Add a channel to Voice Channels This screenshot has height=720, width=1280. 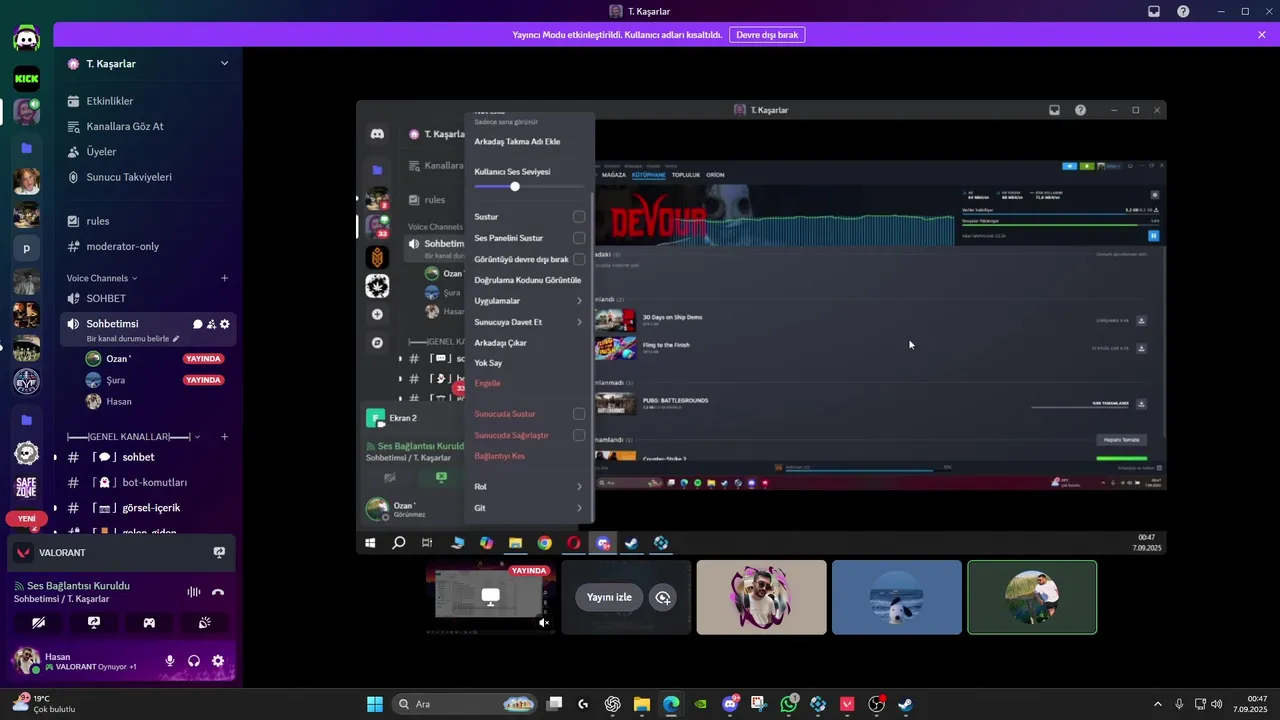[x=224, y=278]
